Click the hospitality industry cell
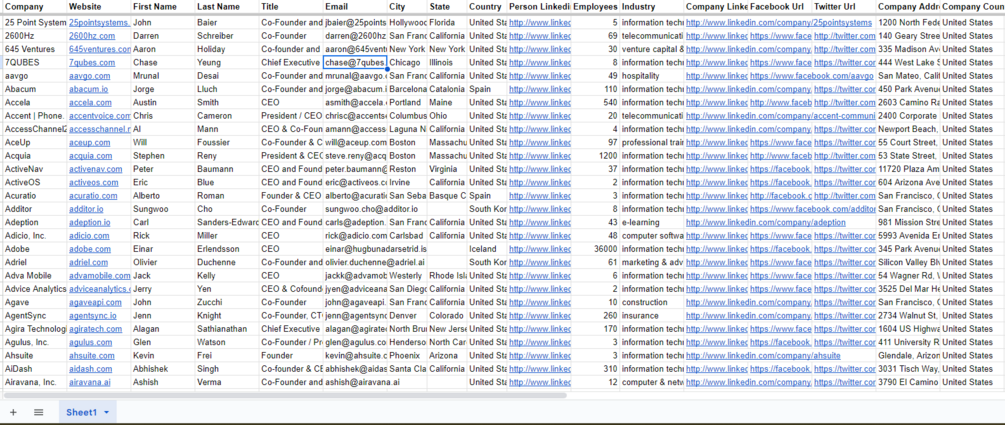The height and width of the screenshot is (425, 1005). pyautogui.click(x=652, y=76)
